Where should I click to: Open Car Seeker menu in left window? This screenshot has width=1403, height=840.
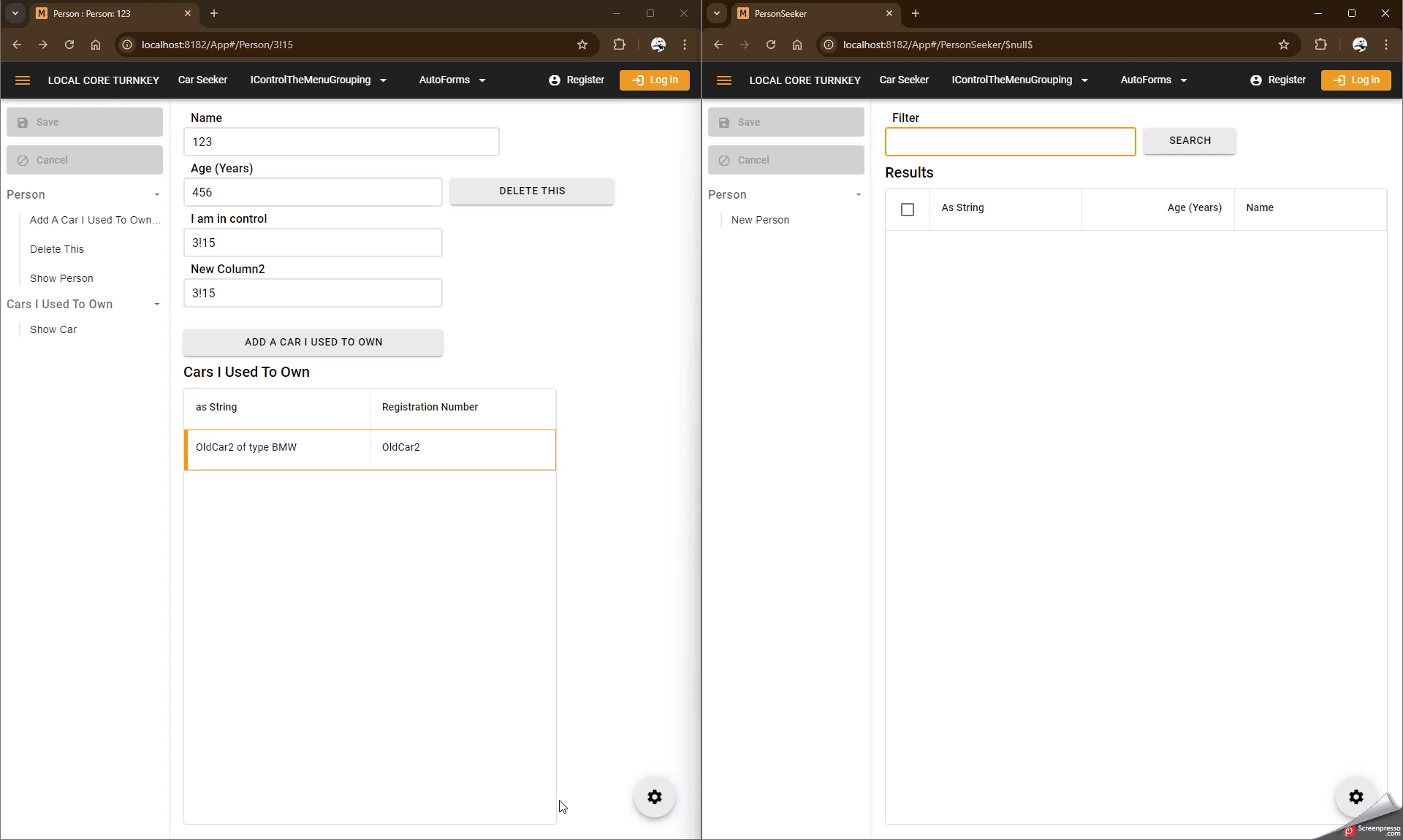pyautogui.click(x=202, y=80)
